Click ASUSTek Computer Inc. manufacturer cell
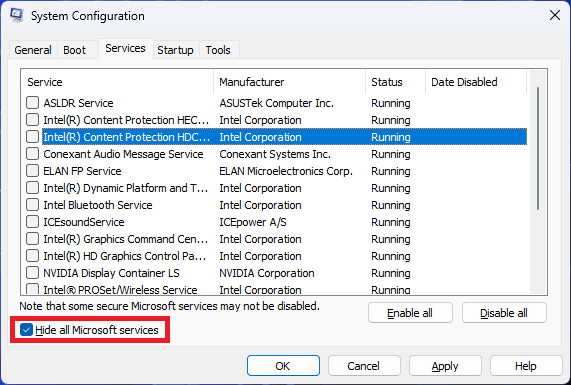Screen dimensions: 571x385 tap(276, 103)
